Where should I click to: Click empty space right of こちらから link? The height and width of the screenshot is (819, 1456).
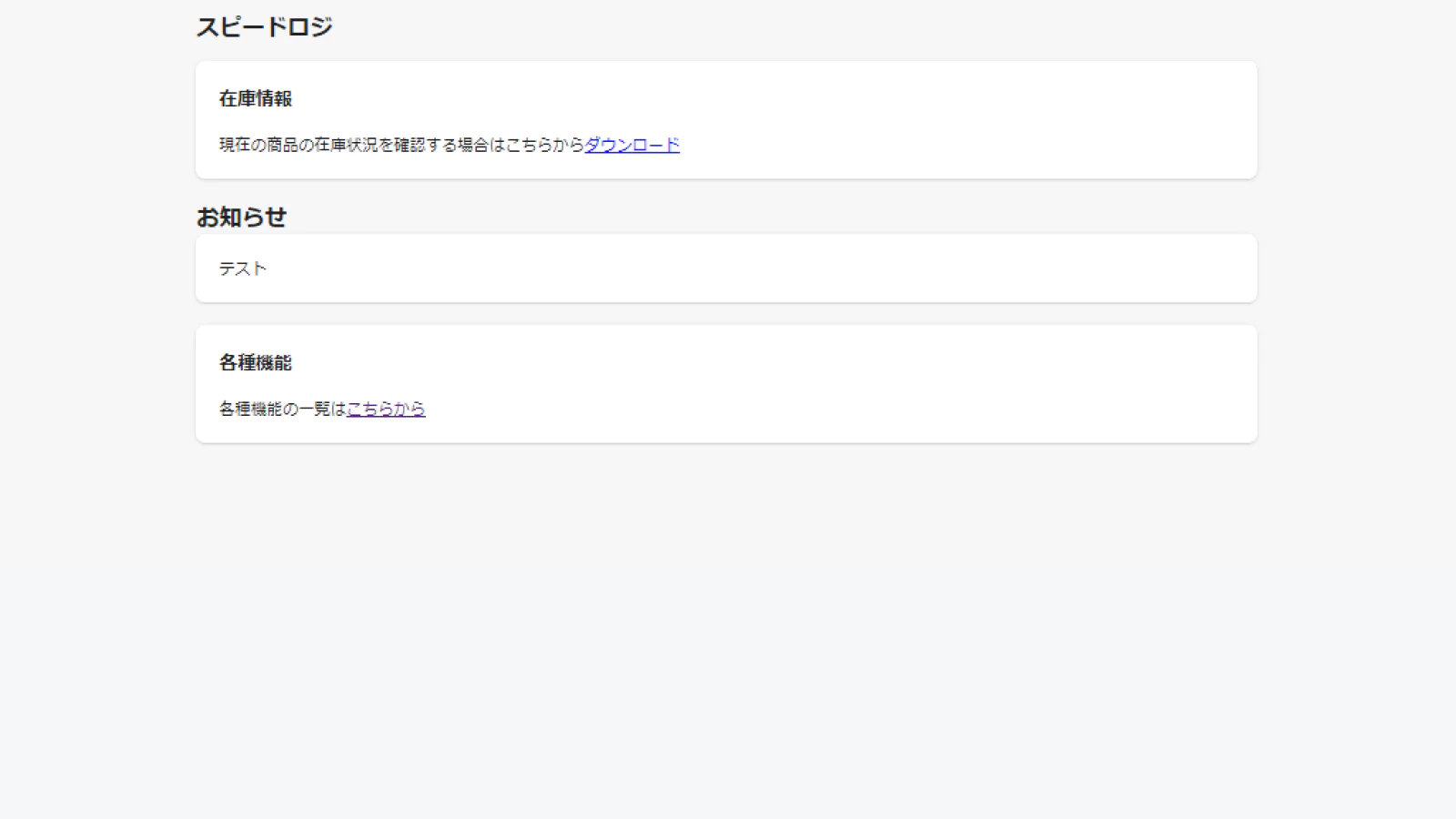(819, 409)
